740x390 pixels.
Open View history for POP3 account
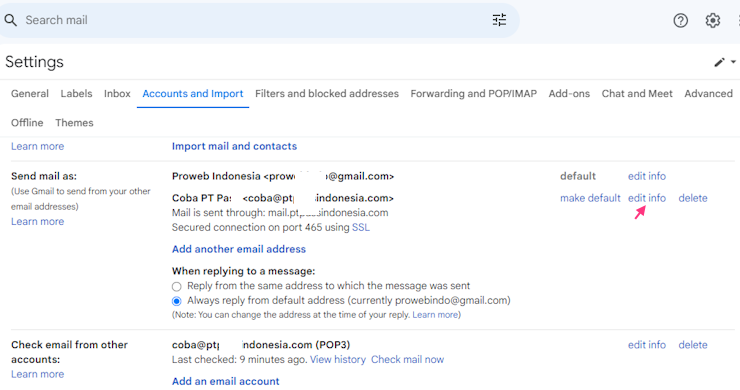click(x=337, y=359)
